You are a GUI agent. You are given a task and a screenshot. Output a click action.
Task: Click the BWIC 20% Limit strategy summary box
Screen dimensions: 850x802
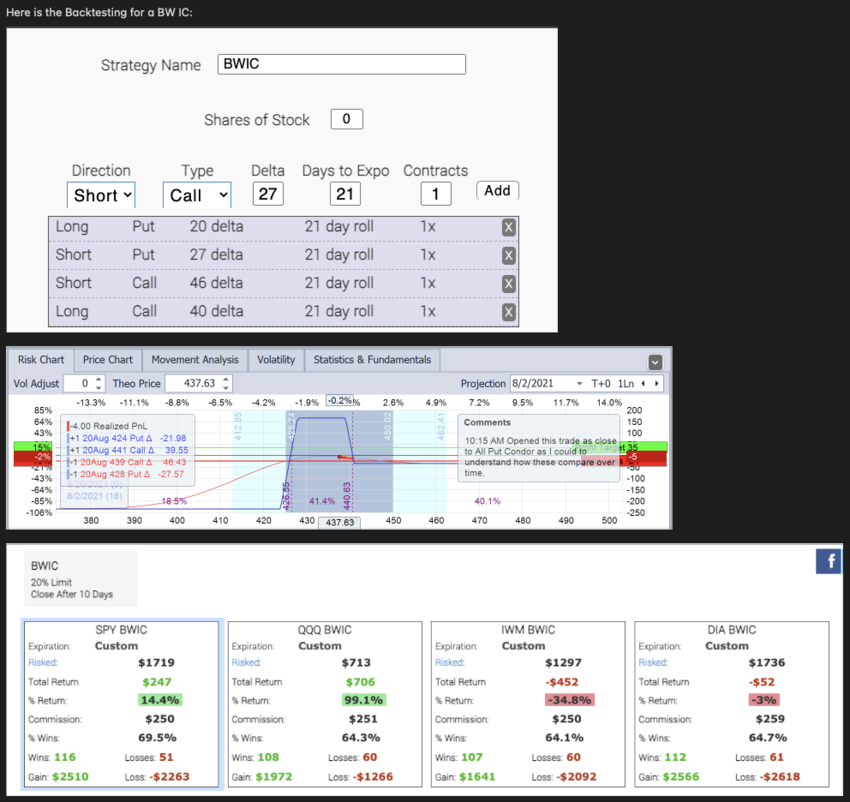pyautogui.click(x=80, y=580)
